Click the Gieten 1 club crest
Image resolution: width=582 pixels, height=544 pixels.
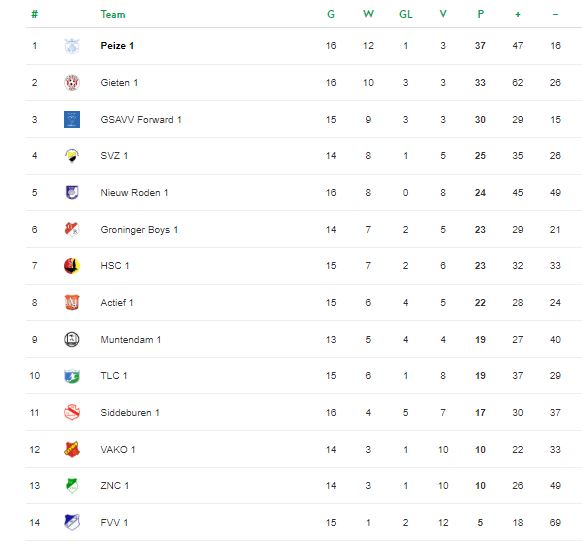click(72, 82)
